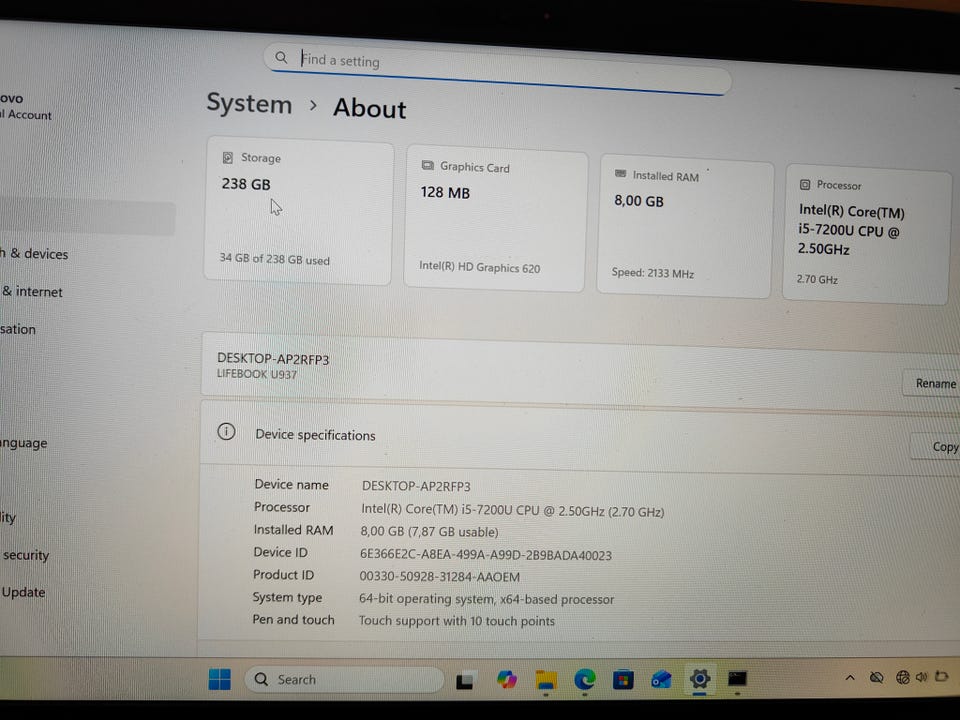The image size is (960, 720).
Task: Click the crossed-out tray icon beside chevron
Action: 877,677
